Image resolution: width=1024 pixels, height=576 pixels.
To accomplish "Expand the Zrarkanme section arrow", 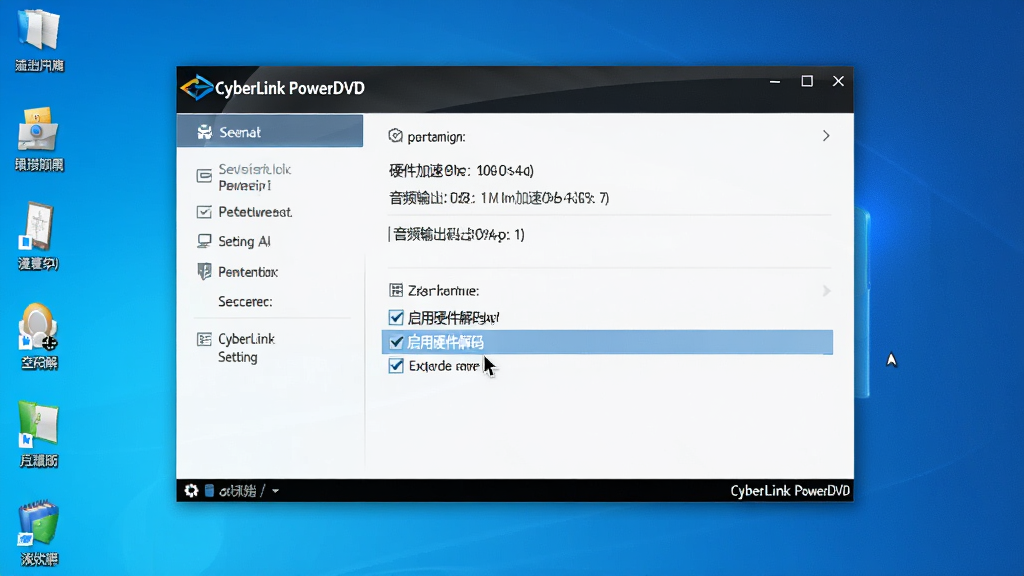I will click(826, 291).
